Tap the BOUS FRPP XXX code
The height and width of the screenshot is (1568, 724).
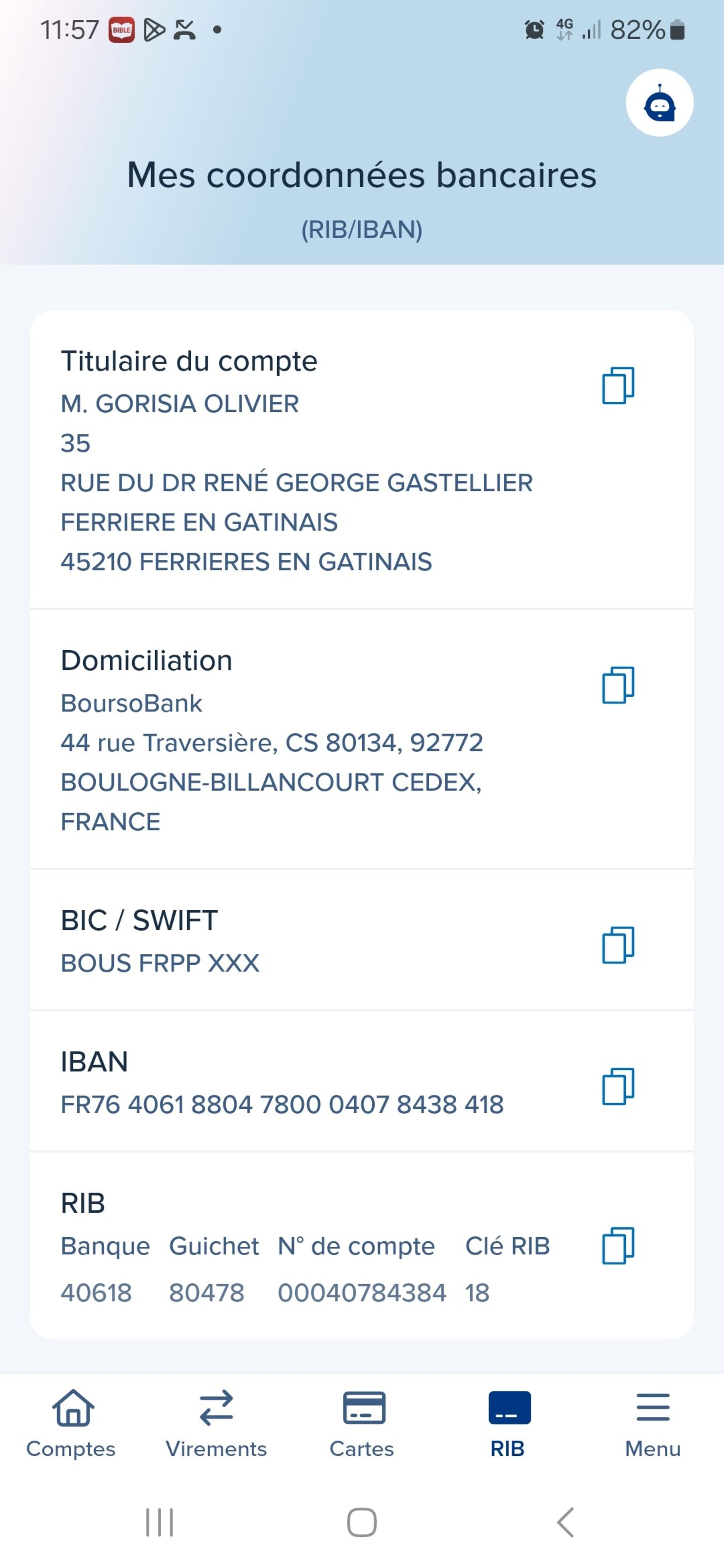click(160, 963)
